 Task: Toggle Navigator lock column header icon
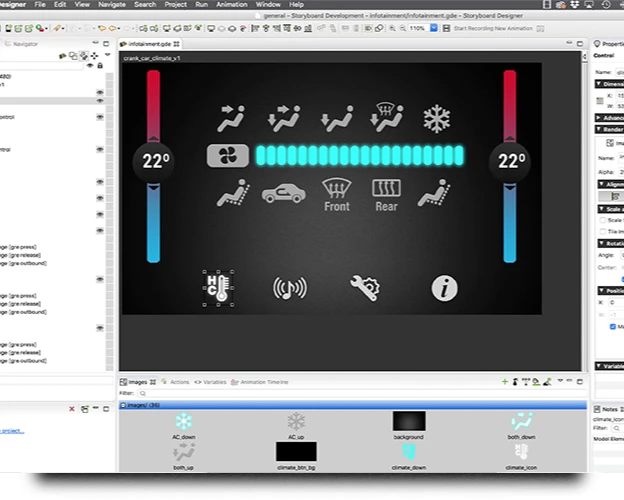[x=100, y=65]
